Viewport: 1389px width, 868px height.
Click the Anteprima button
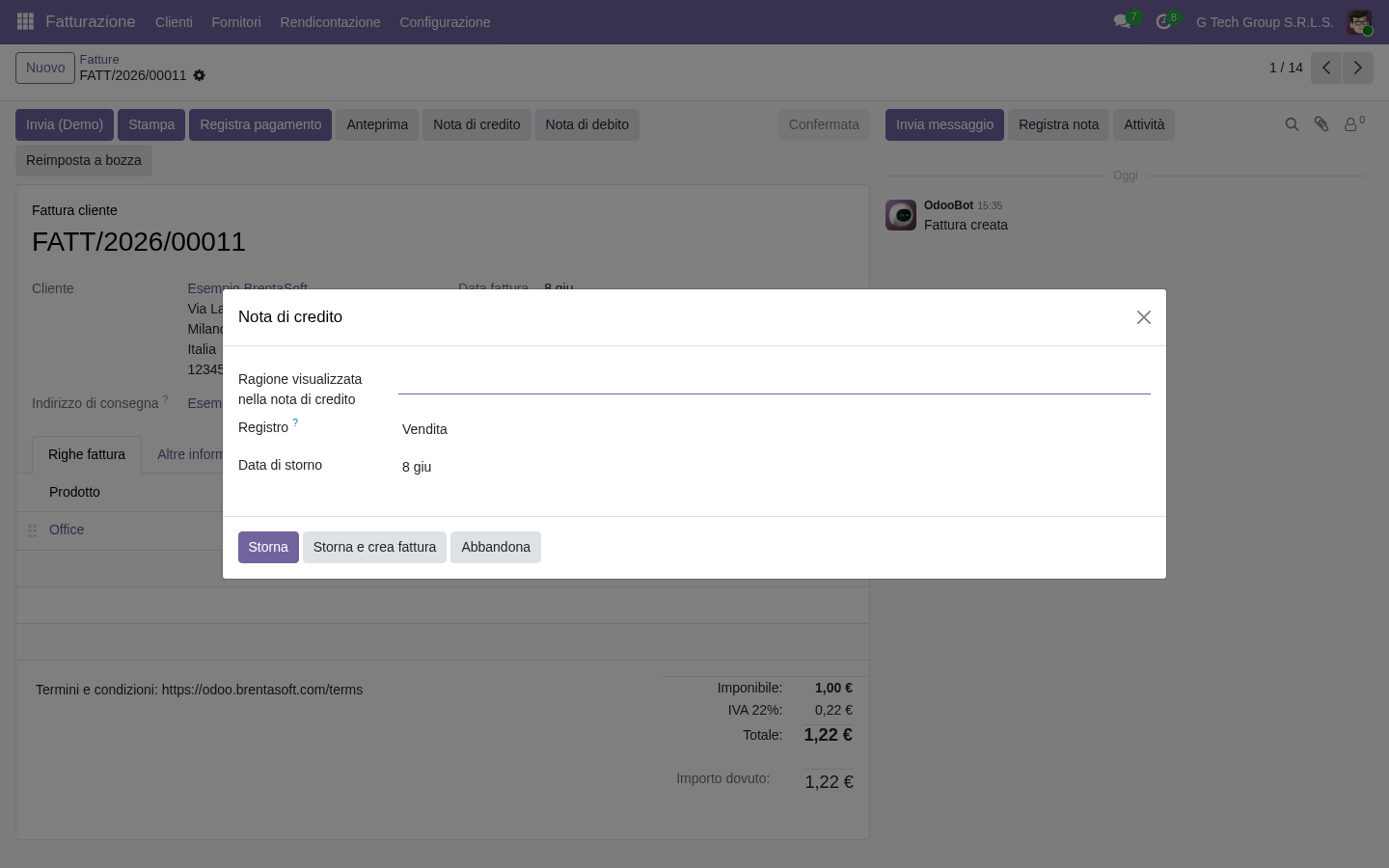tap(377, 124)
